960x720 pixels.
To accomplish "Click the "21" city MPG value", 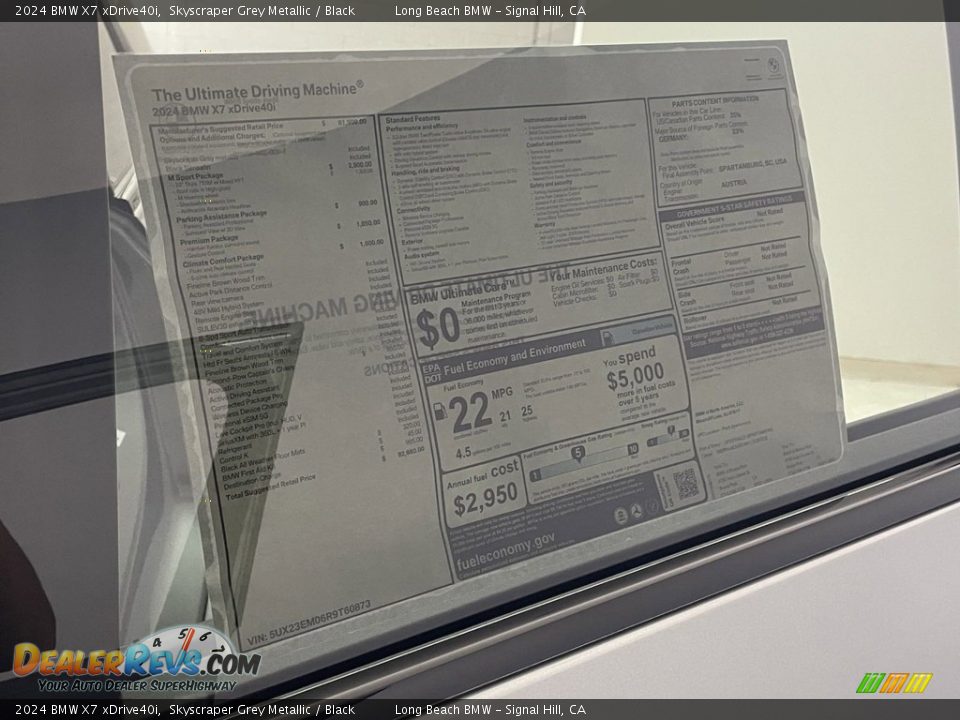I will [x=505, y=416].
